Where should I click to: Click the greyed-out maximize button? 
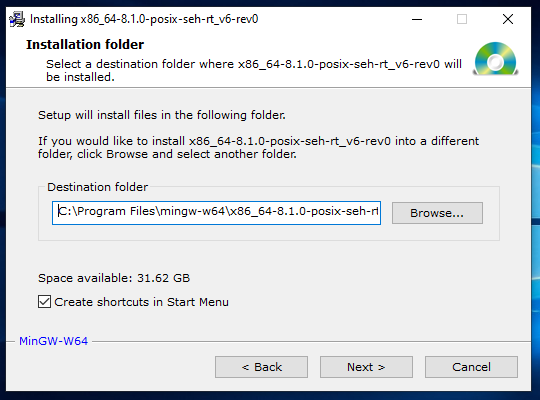pos(462,19)
